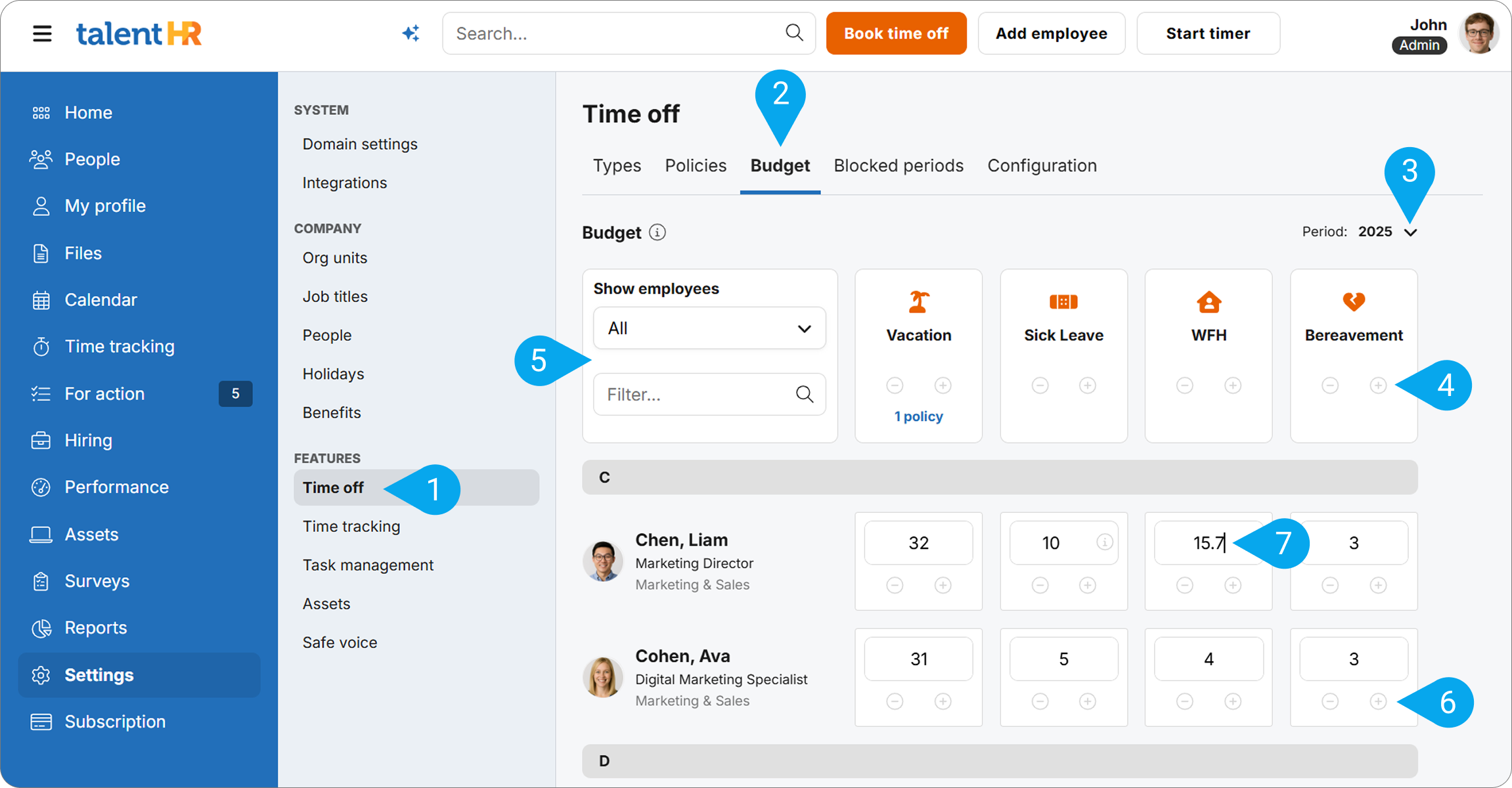Image resolution: width=1512 pixels, height=788 pixels.
Task: Click the Add employee button
Action: pyautogui.click(x=1051, y=33)
